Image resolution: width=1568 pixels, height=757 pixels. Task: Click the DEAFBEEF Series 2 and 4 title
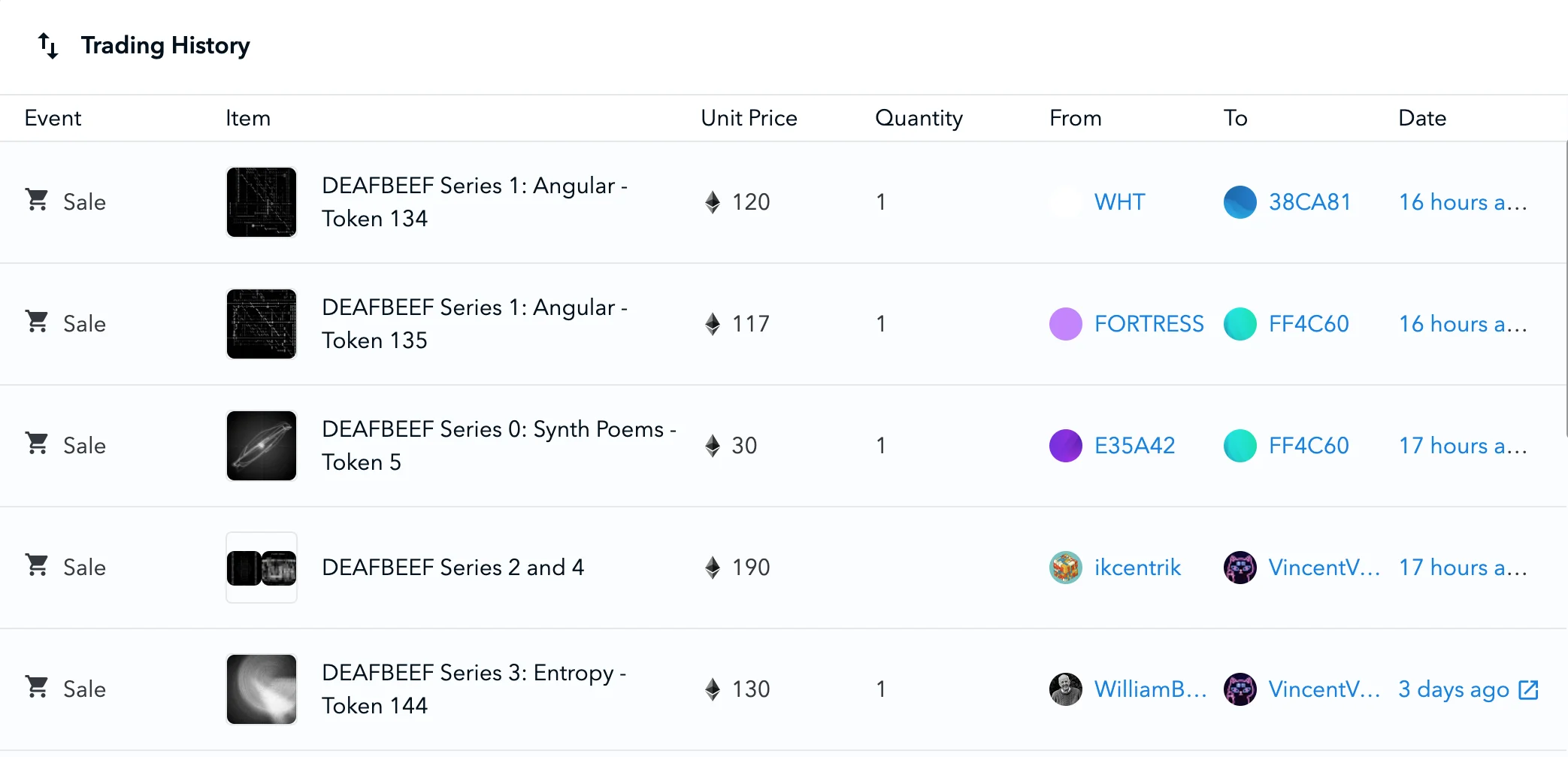pos(453,568)
